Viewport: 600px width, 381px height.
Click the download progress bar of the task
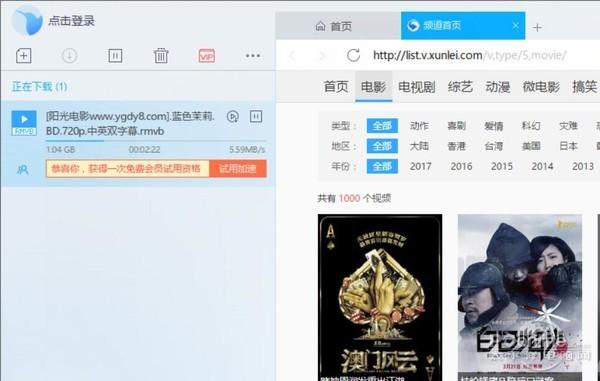tap(156, 141)
